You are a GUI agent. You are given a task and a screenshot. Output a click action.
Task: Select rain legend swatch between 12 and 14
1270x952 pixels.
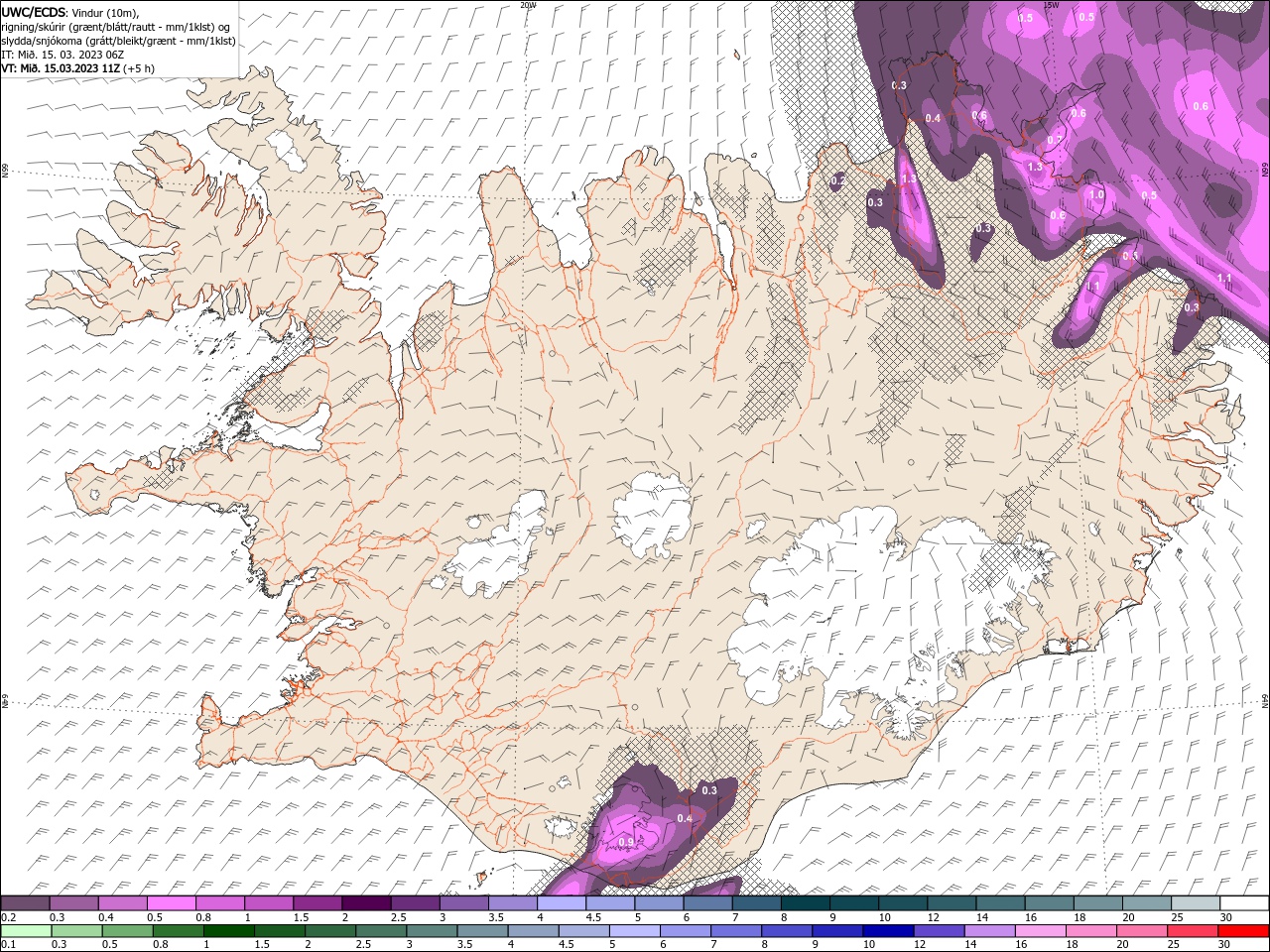coord(941,931)
